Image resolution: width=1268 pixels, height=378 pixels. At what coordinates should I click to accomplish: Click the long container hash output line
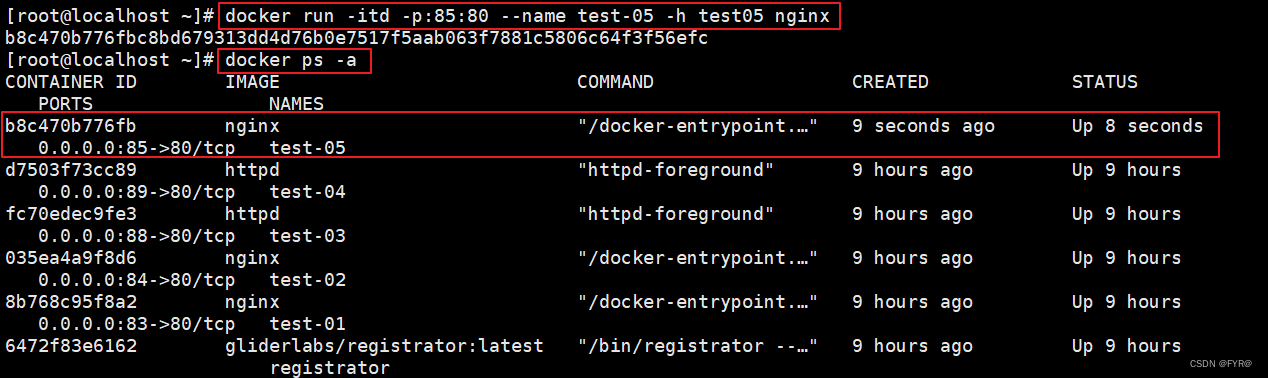[x=357, y=38]
